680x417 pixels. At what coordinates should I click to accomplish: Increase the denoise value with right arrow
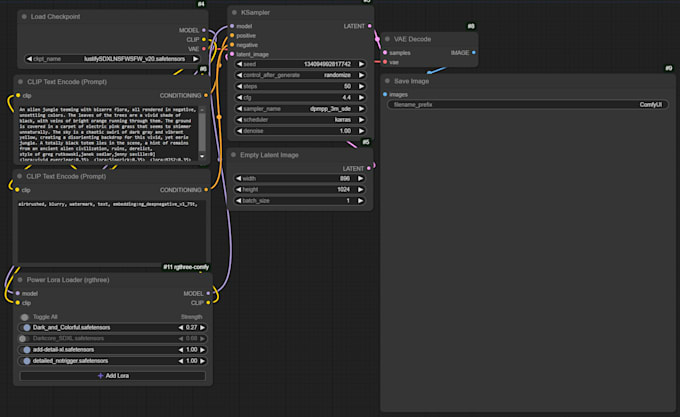click(361, 131)
